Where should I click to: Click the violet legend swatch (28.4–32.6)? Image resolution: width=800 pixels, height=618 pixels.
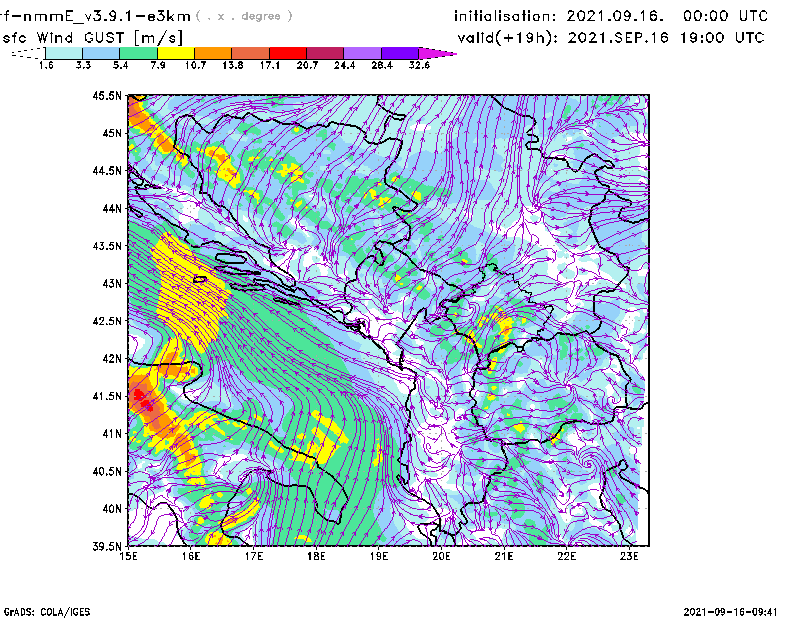pos(400,53)
